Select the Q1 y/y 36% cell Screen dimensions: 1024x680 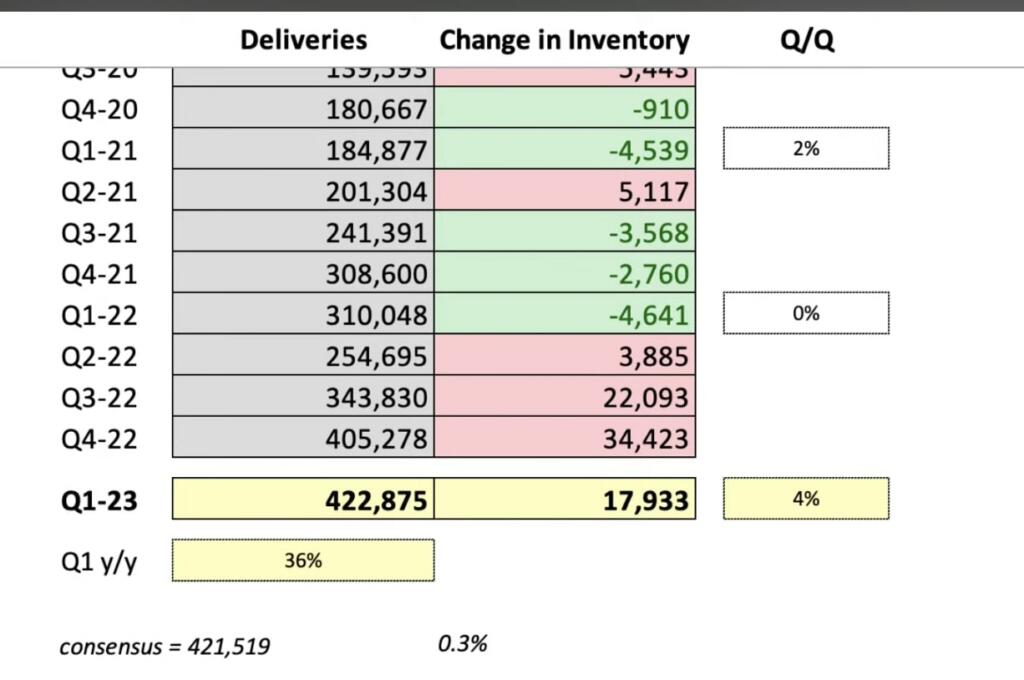point(303,561)
